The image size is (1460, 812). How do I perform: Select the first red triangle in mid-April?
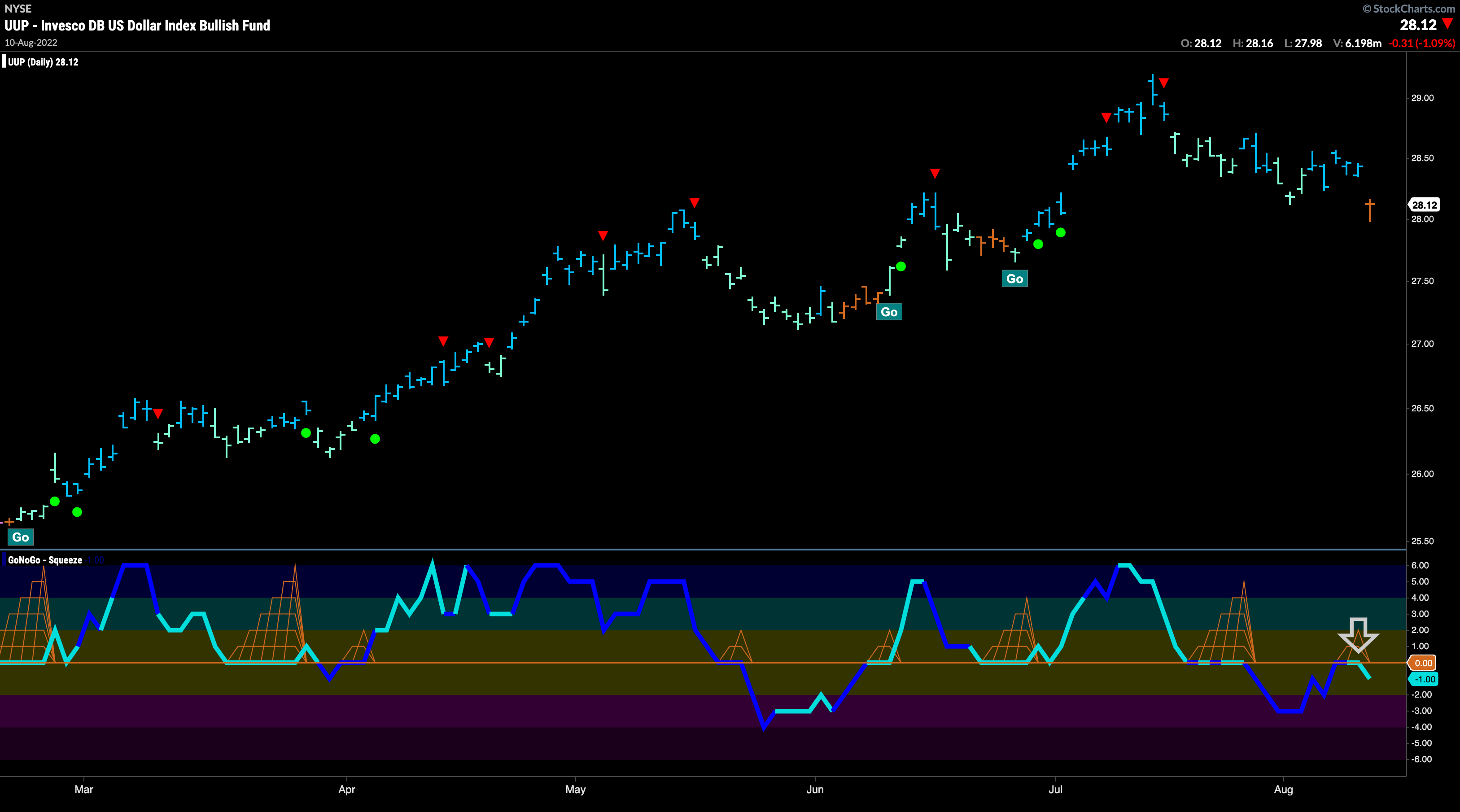pyautogui.click(x=443, y=341)
